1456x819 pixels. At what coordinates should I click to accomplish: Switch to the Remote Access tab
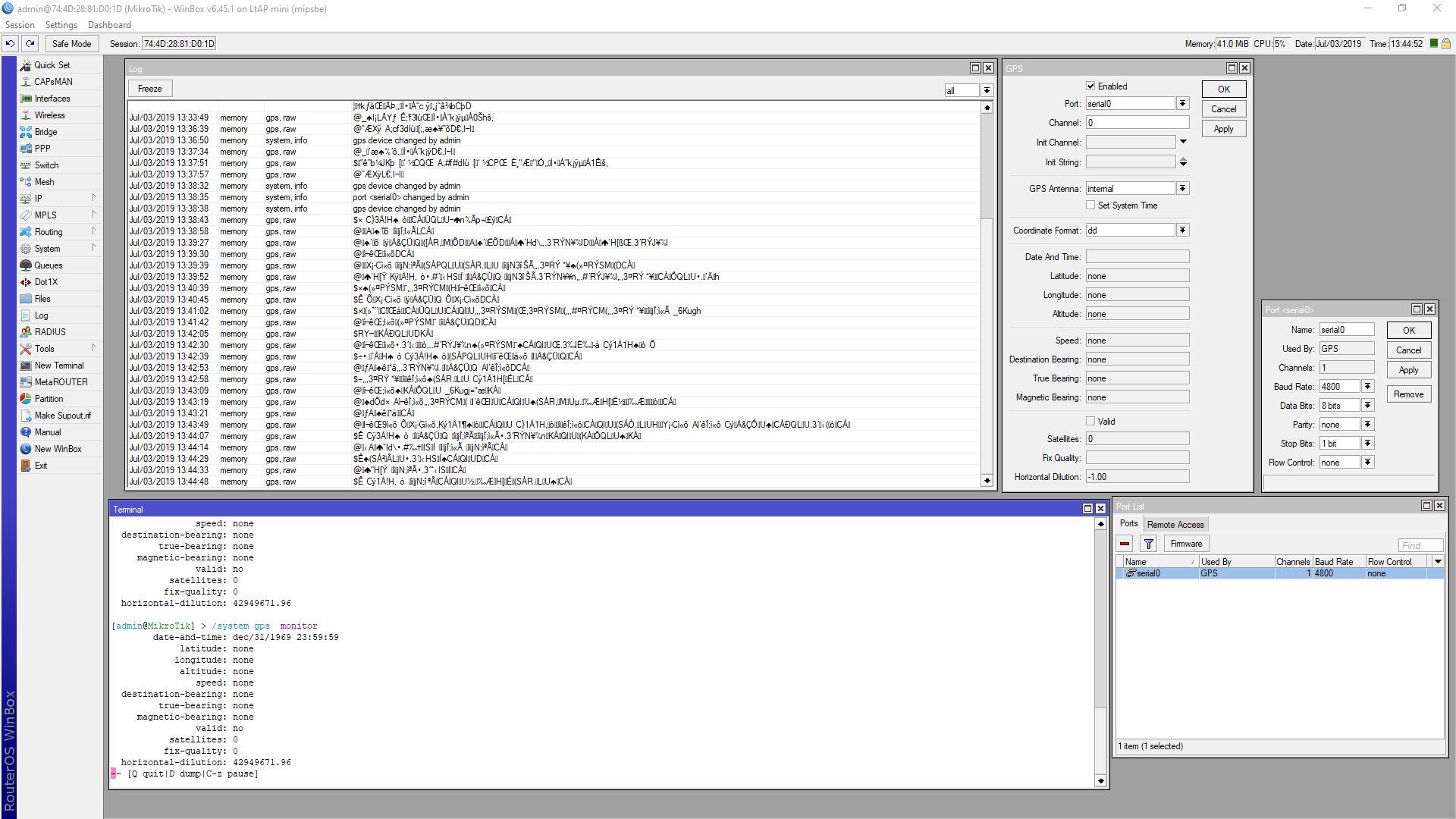click(x=1175, y=525)
